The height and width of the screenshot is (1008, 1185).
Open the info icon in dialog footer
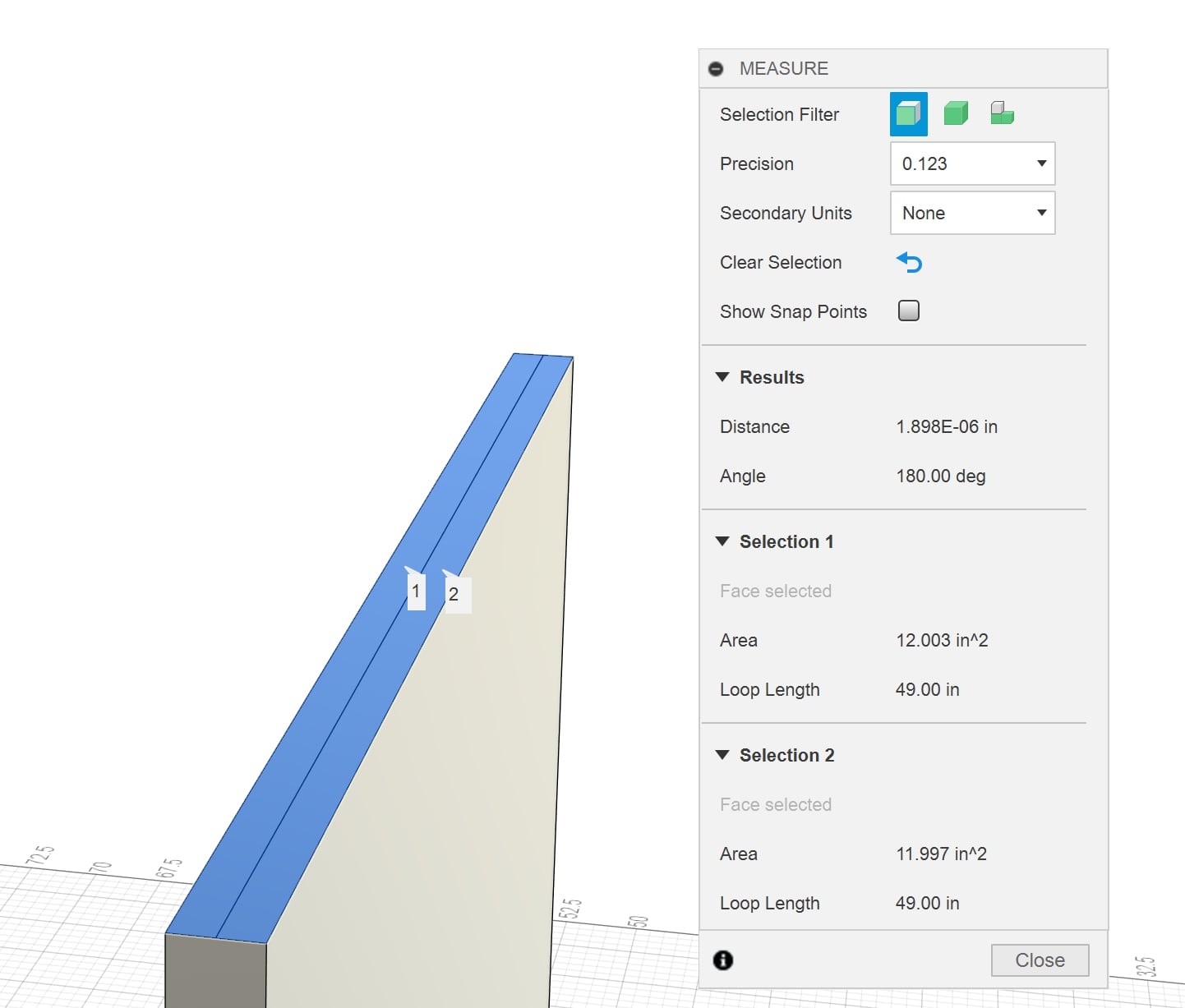click(723, 960)
